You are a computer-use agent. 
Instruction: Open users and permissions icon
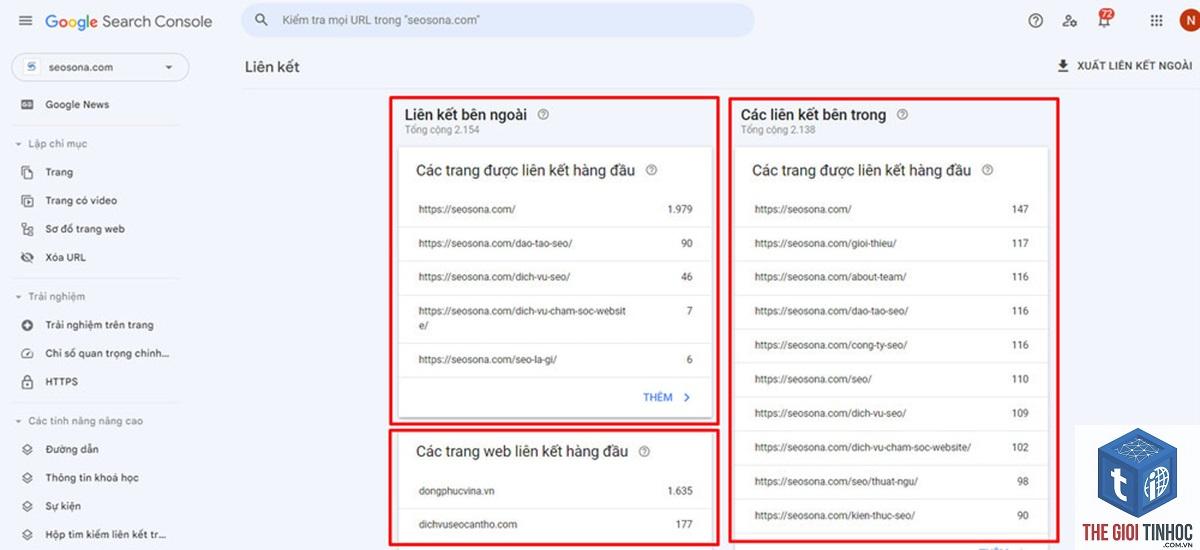click(1070, 21)
